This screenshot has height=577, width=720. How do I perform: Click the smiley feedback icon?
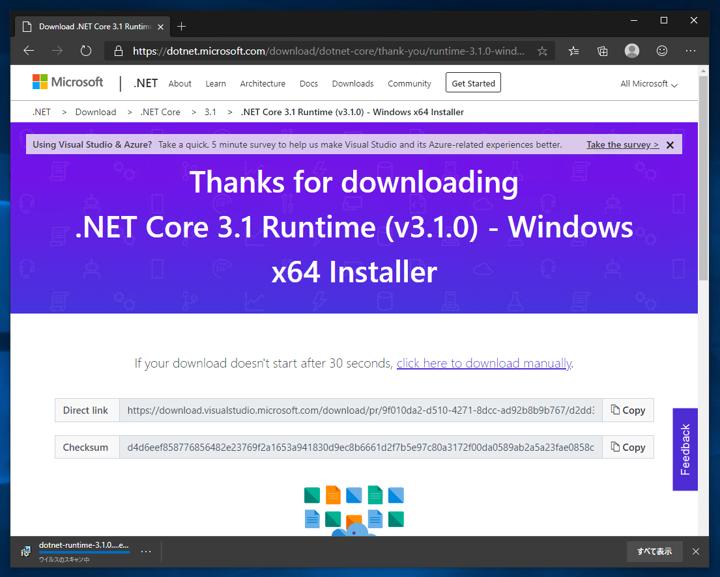tap(662, 50)
